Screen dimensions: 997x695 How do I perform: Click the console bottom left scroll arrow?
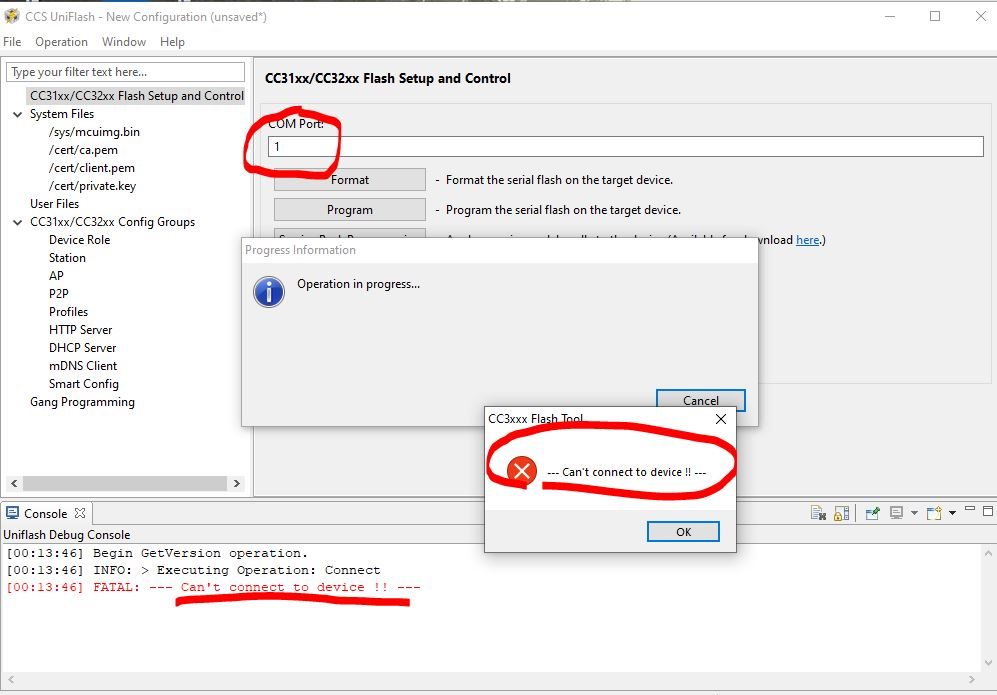click(11, 679)
